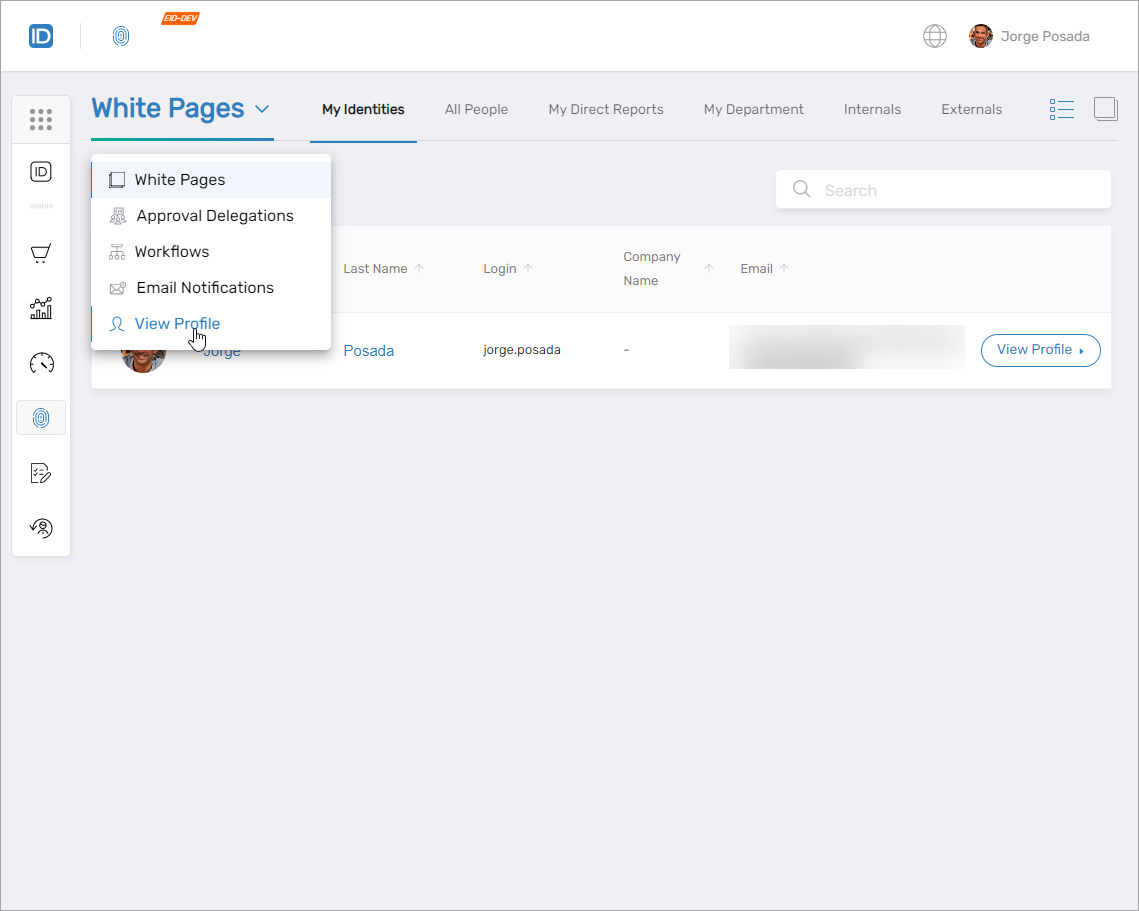The width and height of the screenshot is (1139, 911).
Task: Open the tasks checklist sidebar icon
Action: pyautogui.click(x=40, y=472)
